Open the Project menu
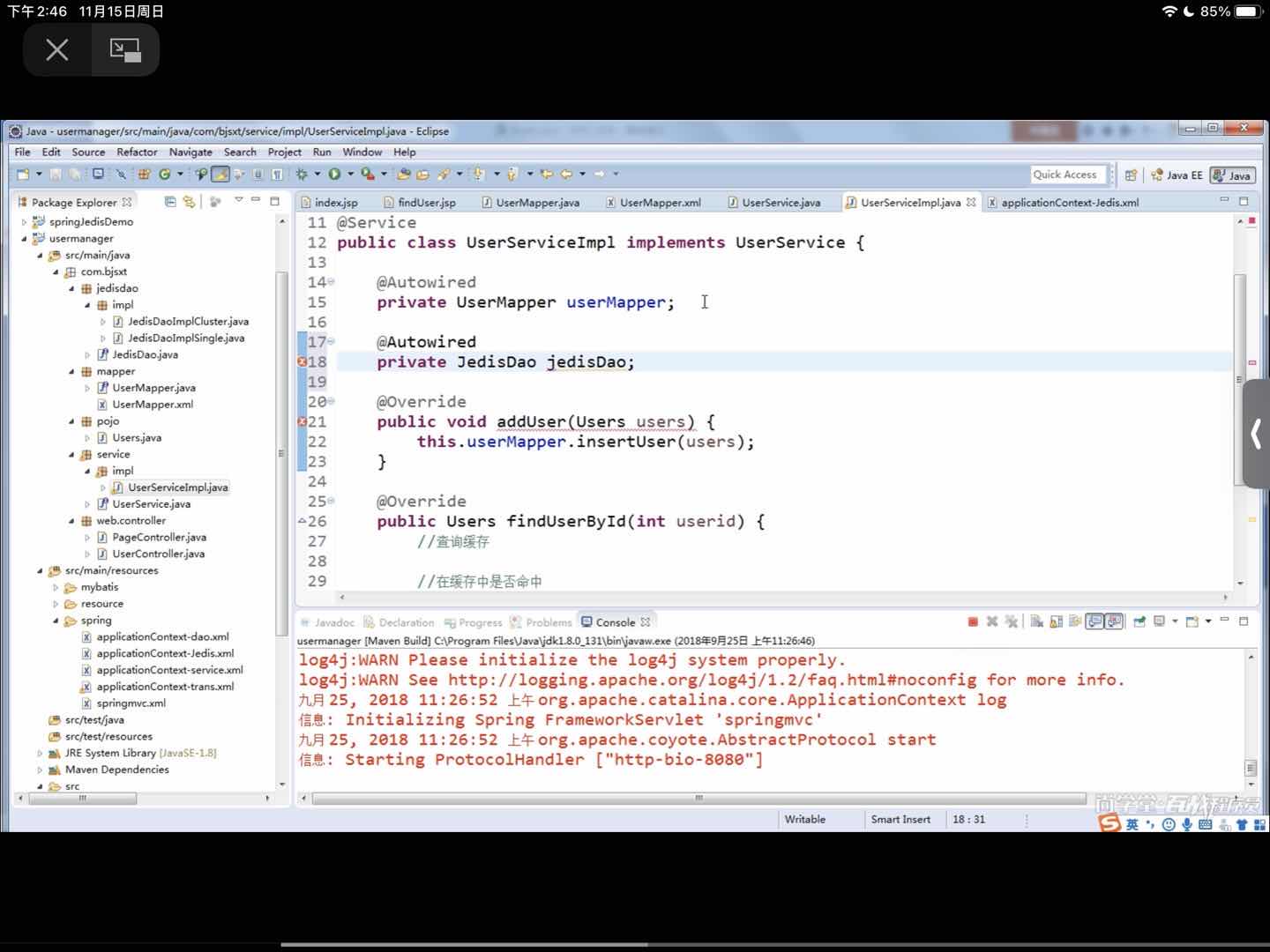 click(x=284, y=152)
